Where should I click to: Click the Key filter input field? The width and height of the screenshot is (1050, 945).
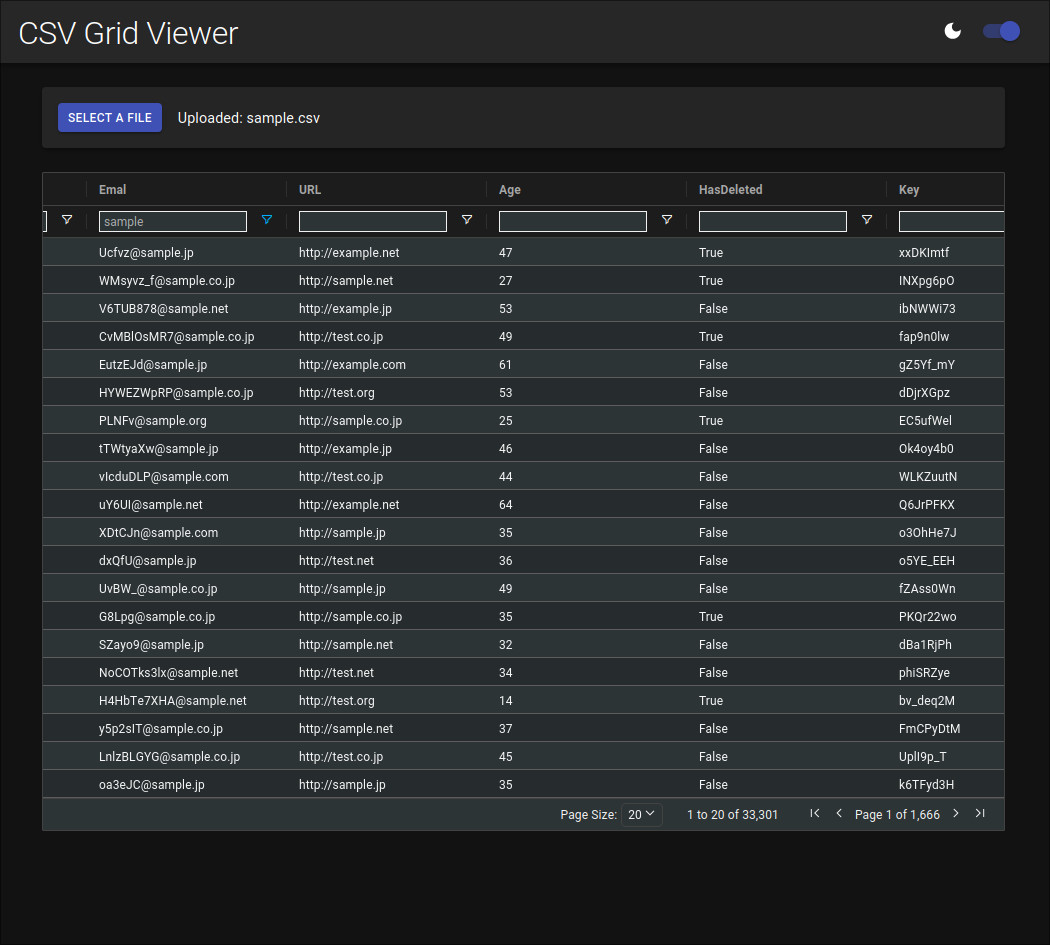pos(951,222)
